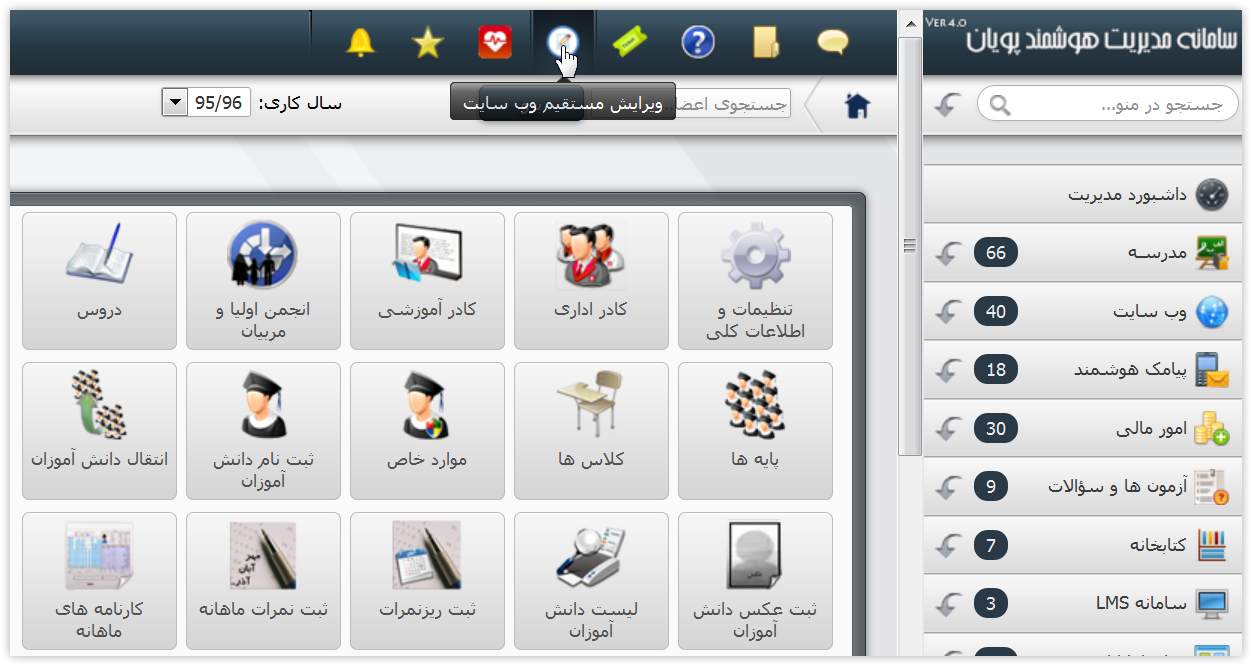Screen dimensions: 1252x666
Task: Go to home via house icon
Action: pyautogui.click(x=857, y=105)
